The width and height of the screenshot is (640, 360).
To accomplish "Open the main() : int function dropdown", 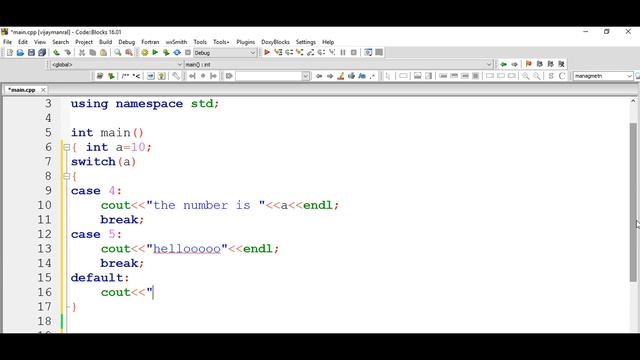I will click(339, 64).
